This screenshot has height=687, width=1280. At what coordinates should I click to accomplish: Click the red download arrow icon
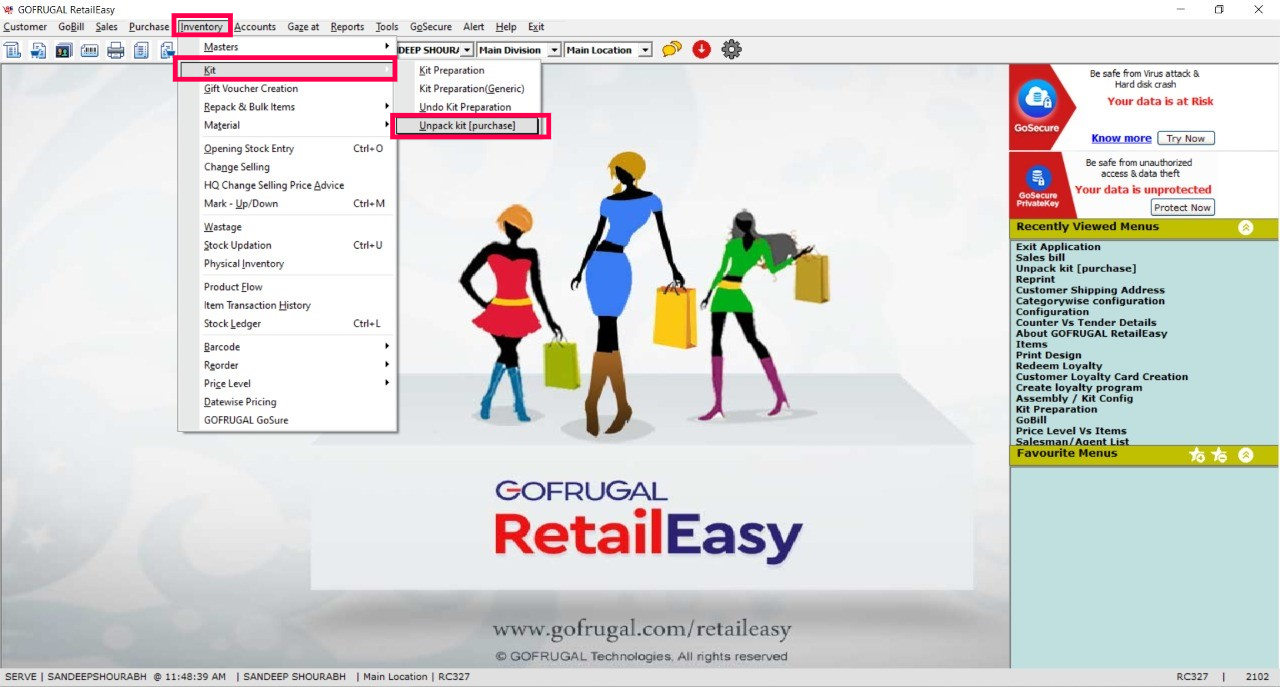coord(701,49)
